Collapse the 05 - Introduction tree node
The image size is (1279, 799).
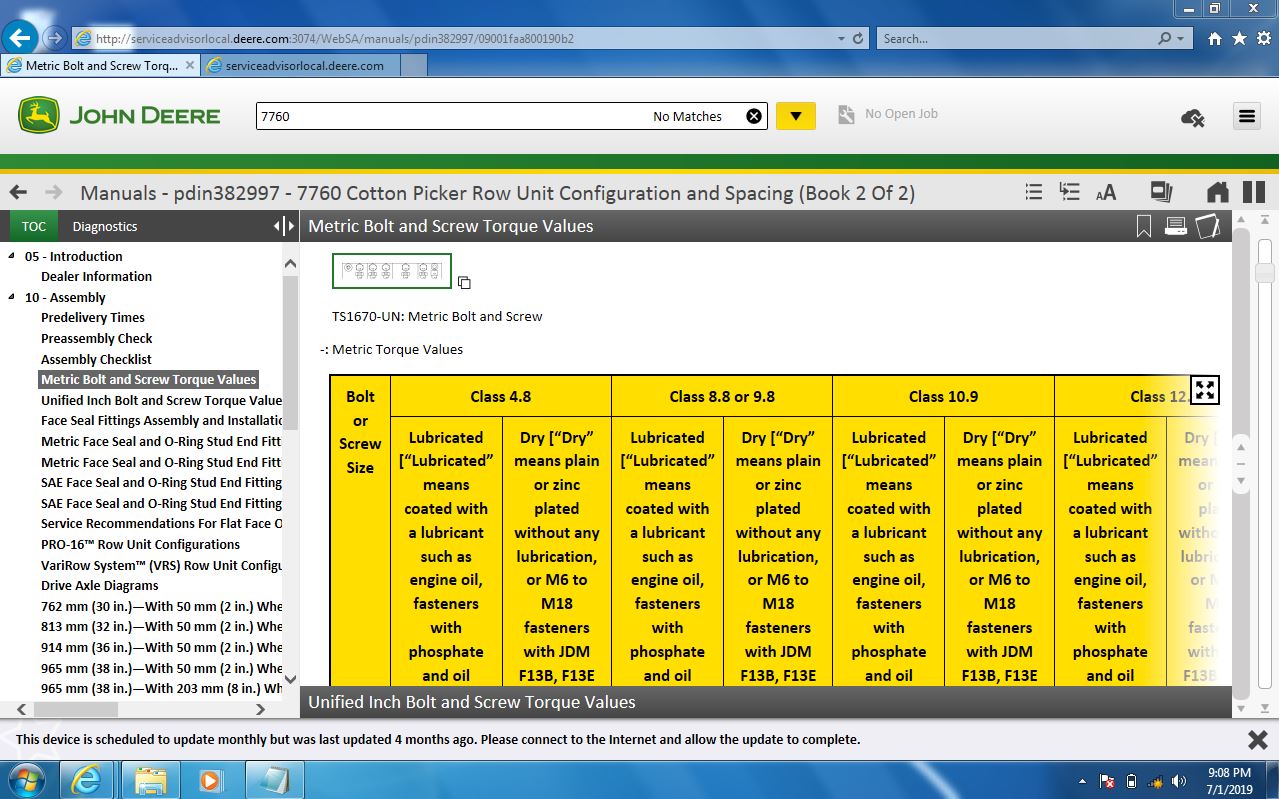[x=12, y=256]
